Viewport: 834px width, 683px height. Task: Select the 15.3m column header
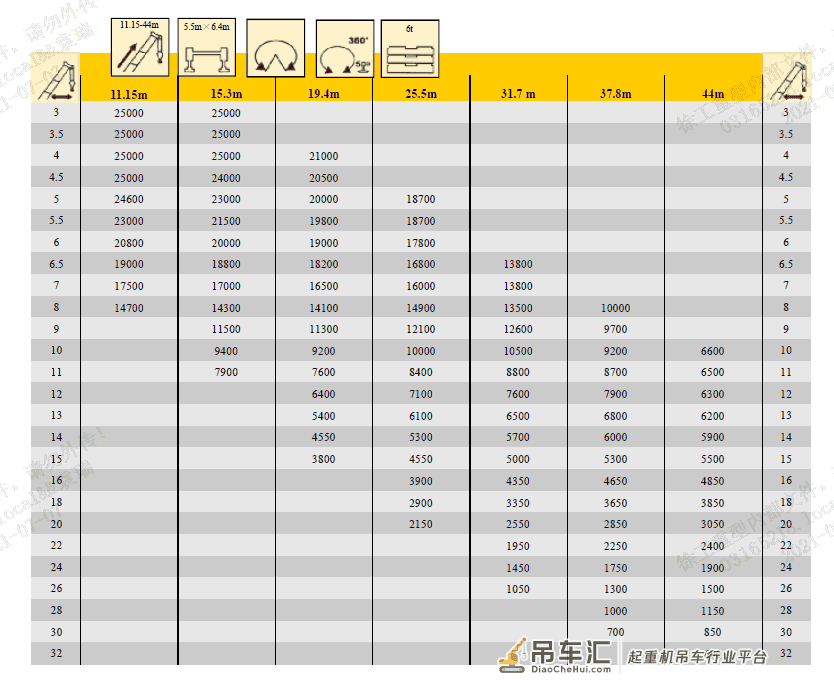point(226,94)
